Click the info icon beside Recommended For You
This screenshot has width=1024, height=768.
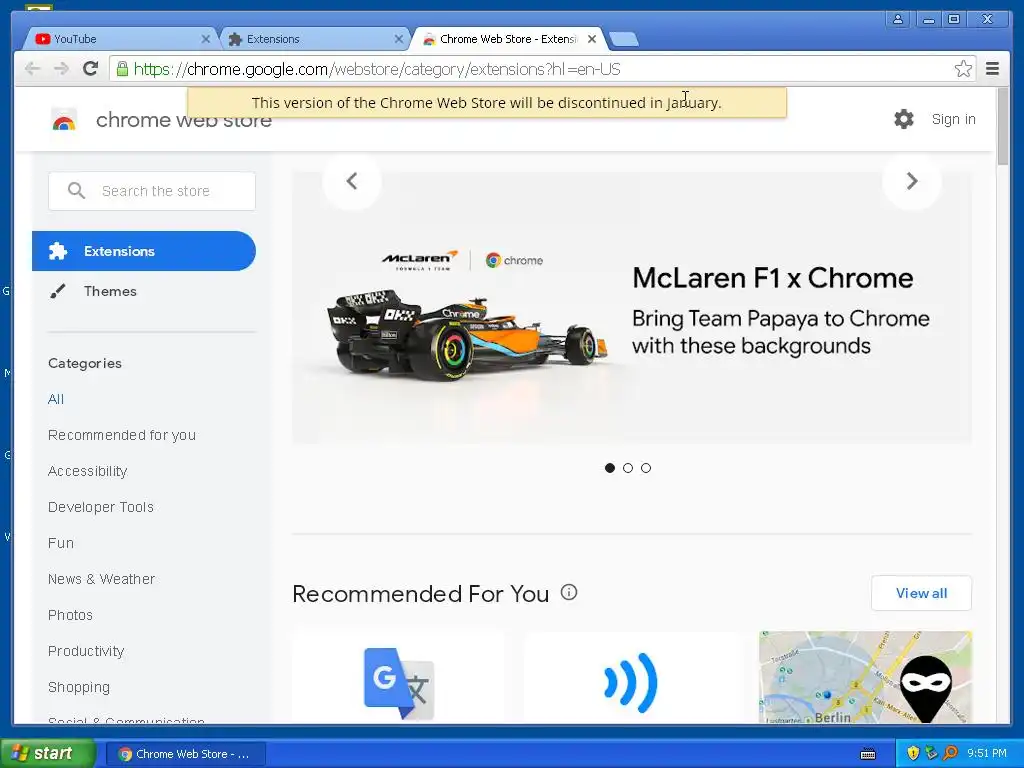point(569,592)
